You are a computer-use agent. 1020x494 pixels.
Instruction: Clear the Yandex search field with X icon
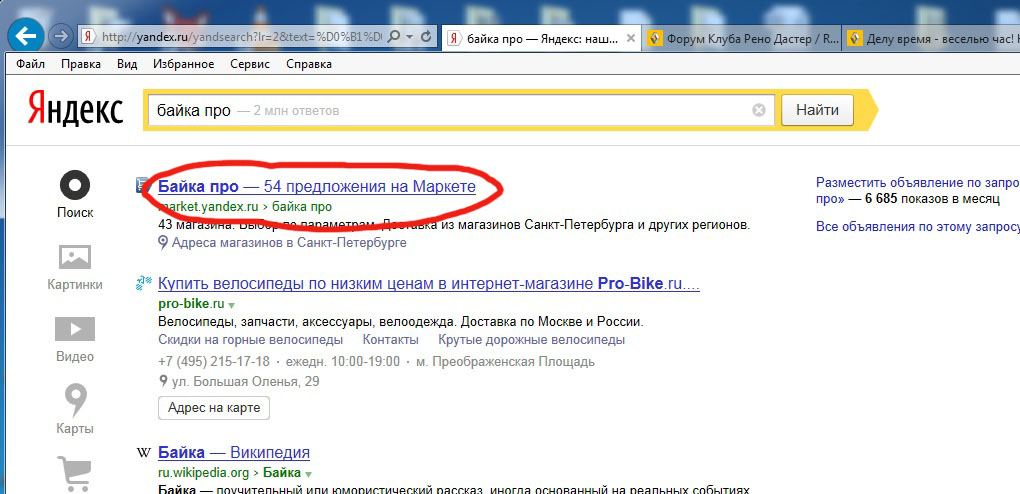click(758, 110)
